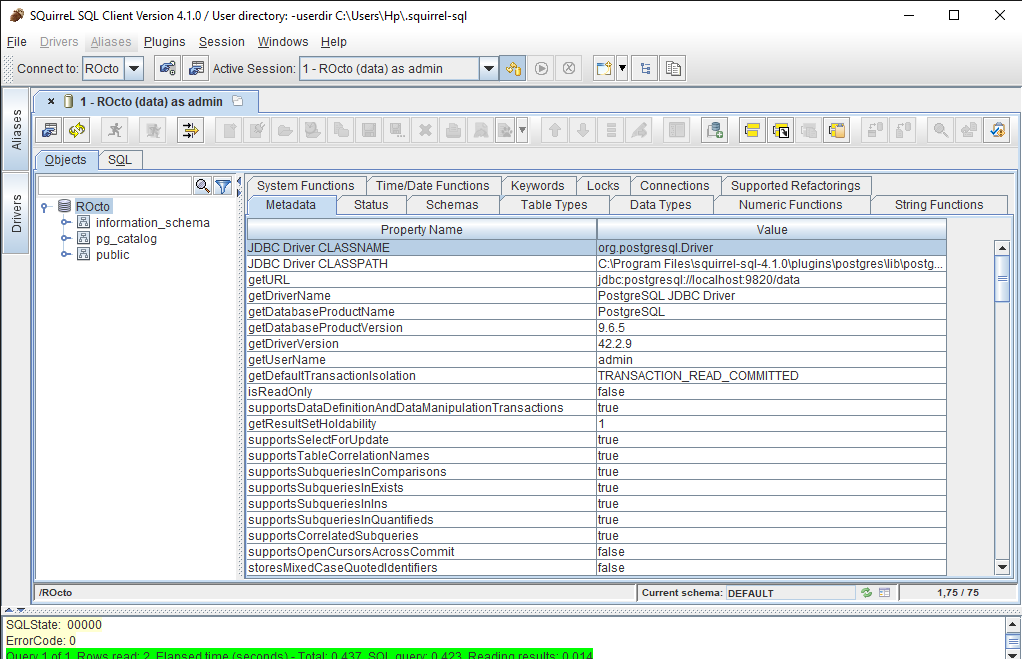Switch to the SQL tab

119,160
